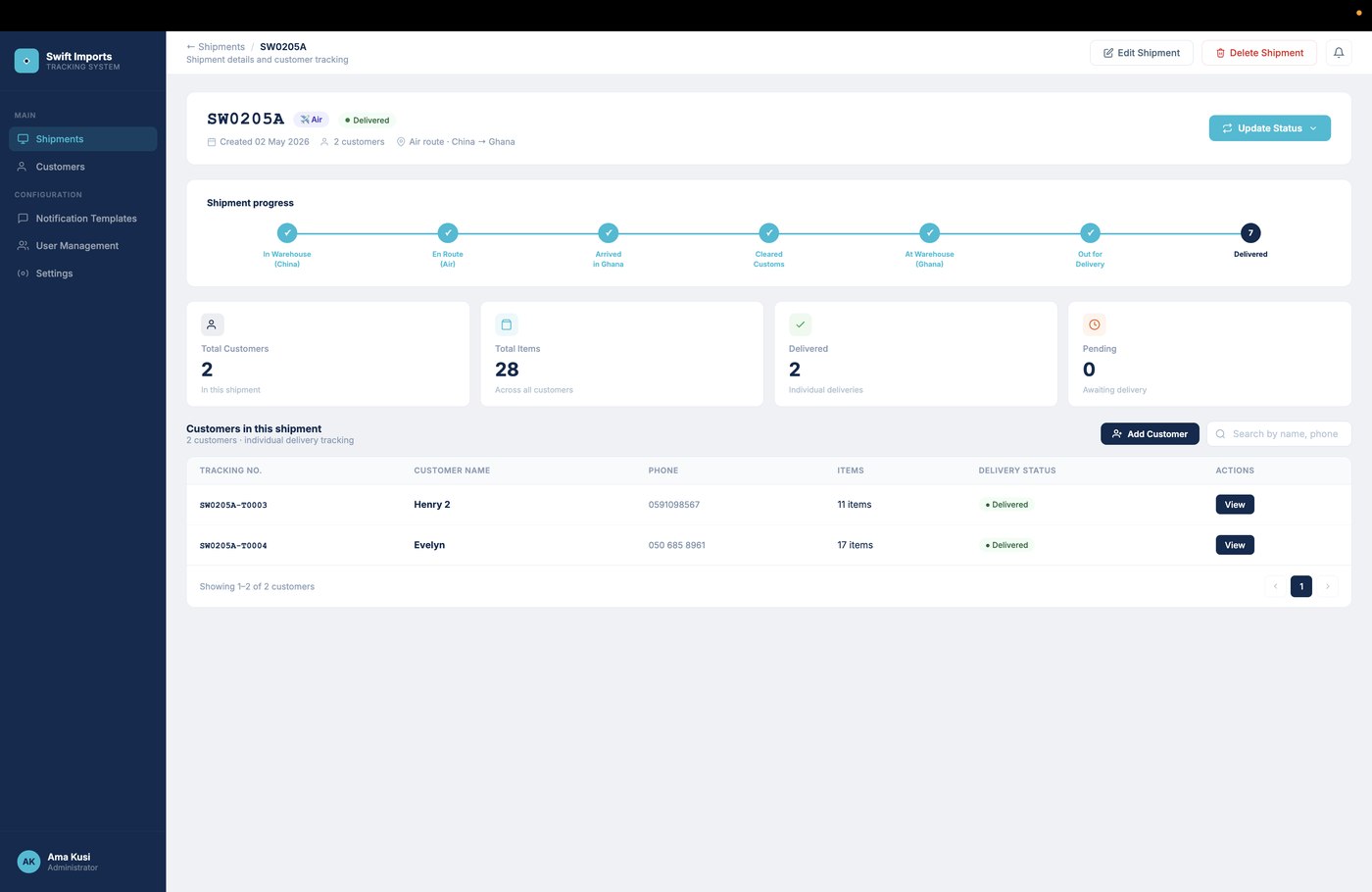Click the people icon beside 2 customers
This screenshot has height=892, width=1372.
point(324,142)
